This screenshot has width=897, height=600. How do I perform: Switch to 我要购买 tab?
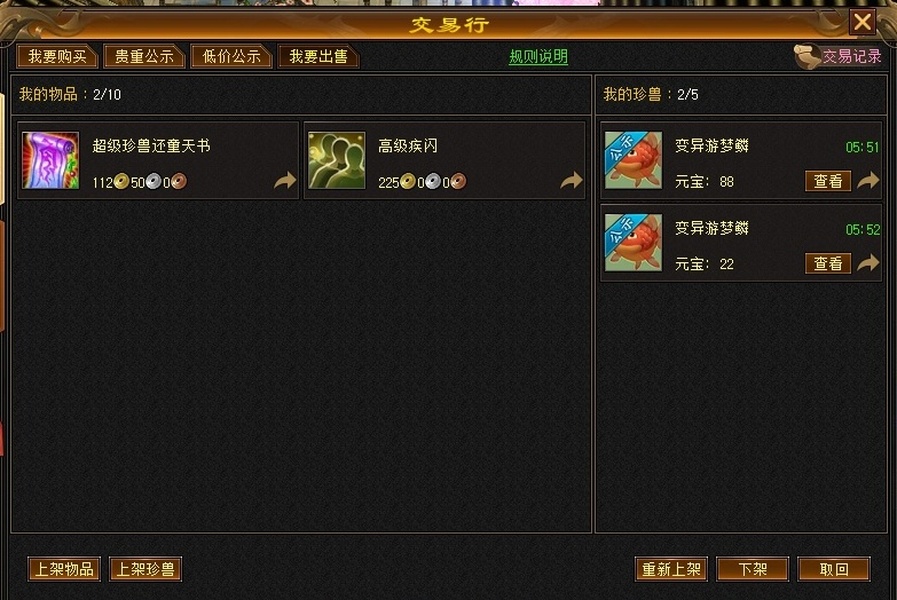click(58, 57)
